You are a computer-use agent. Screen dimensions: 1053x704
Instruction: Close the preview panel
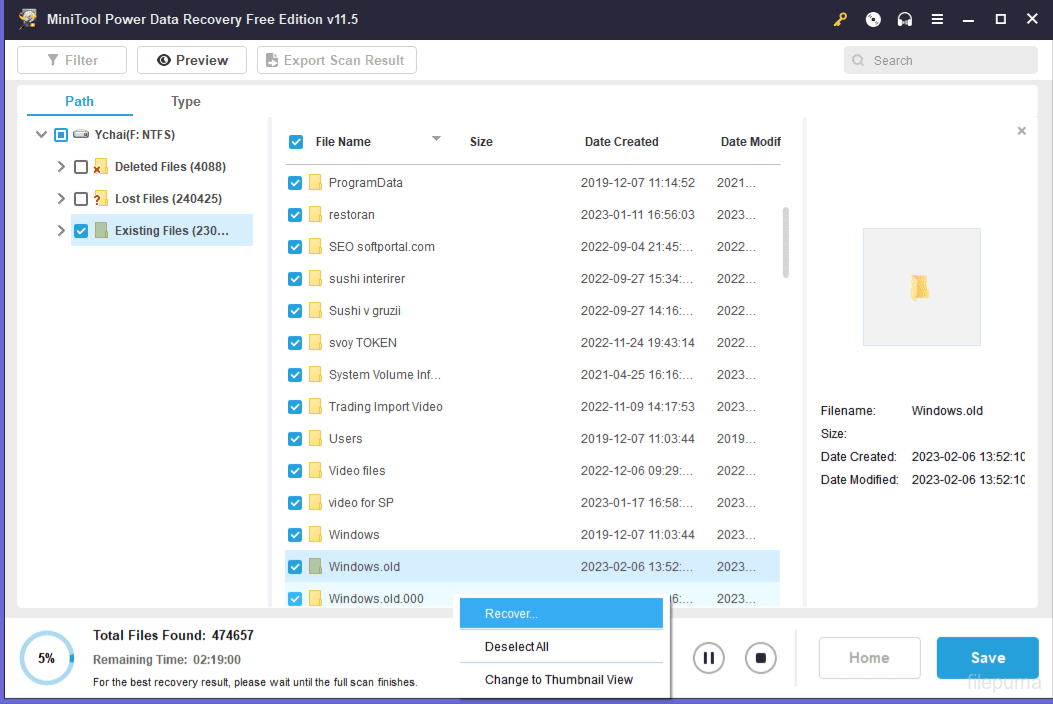pos(1021,131)
